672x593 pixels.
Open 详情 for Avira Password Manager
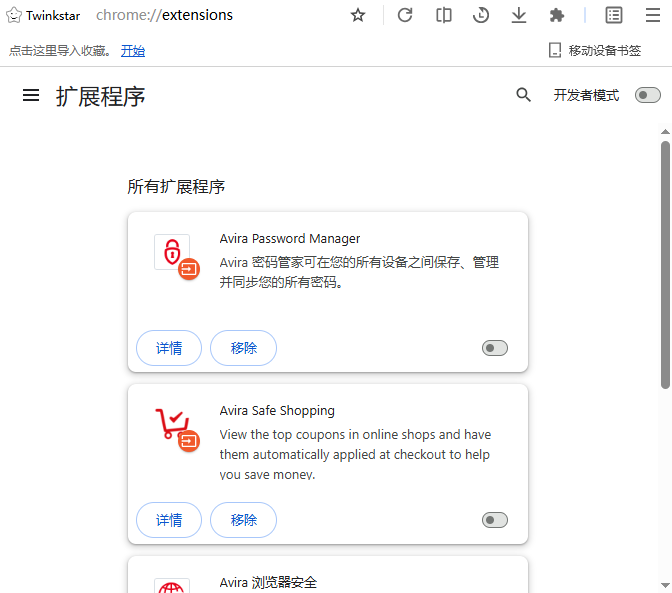click(x=169, y=348)
